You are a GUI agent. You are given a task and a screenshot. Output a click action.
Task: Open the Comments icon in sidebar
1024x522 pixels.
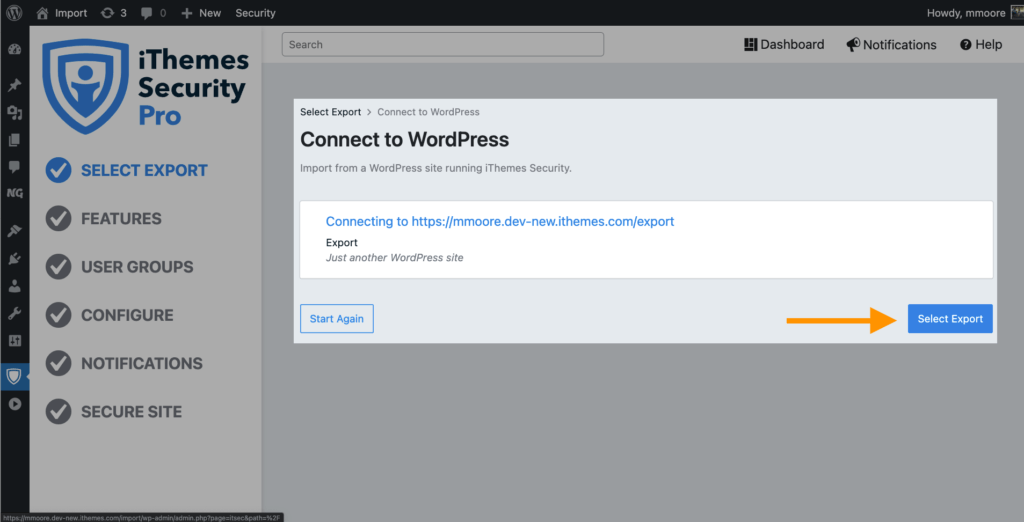tap(14, 167)
